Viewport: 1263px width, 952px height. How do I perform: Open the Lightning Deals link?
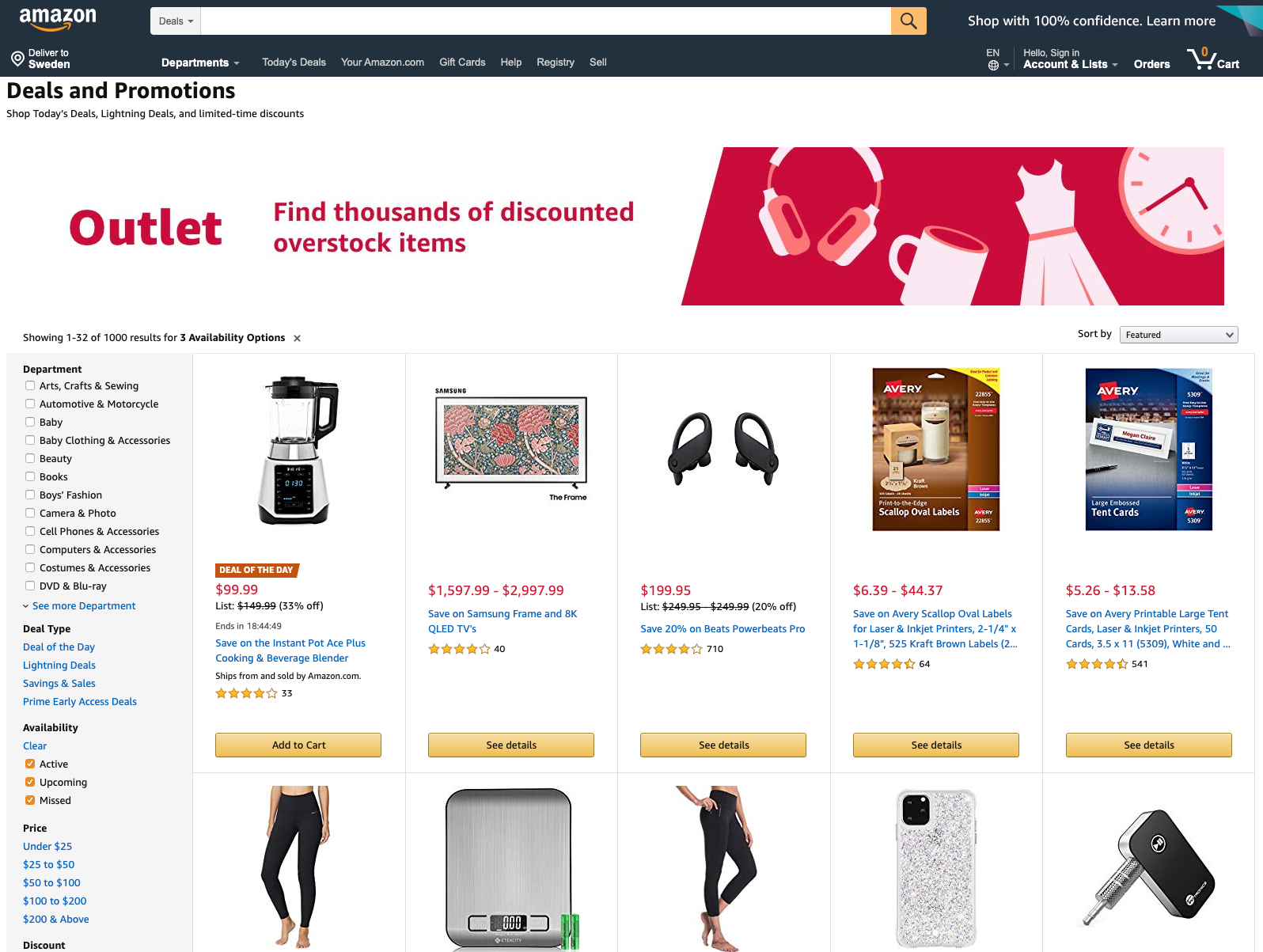(x=59, y=666)
